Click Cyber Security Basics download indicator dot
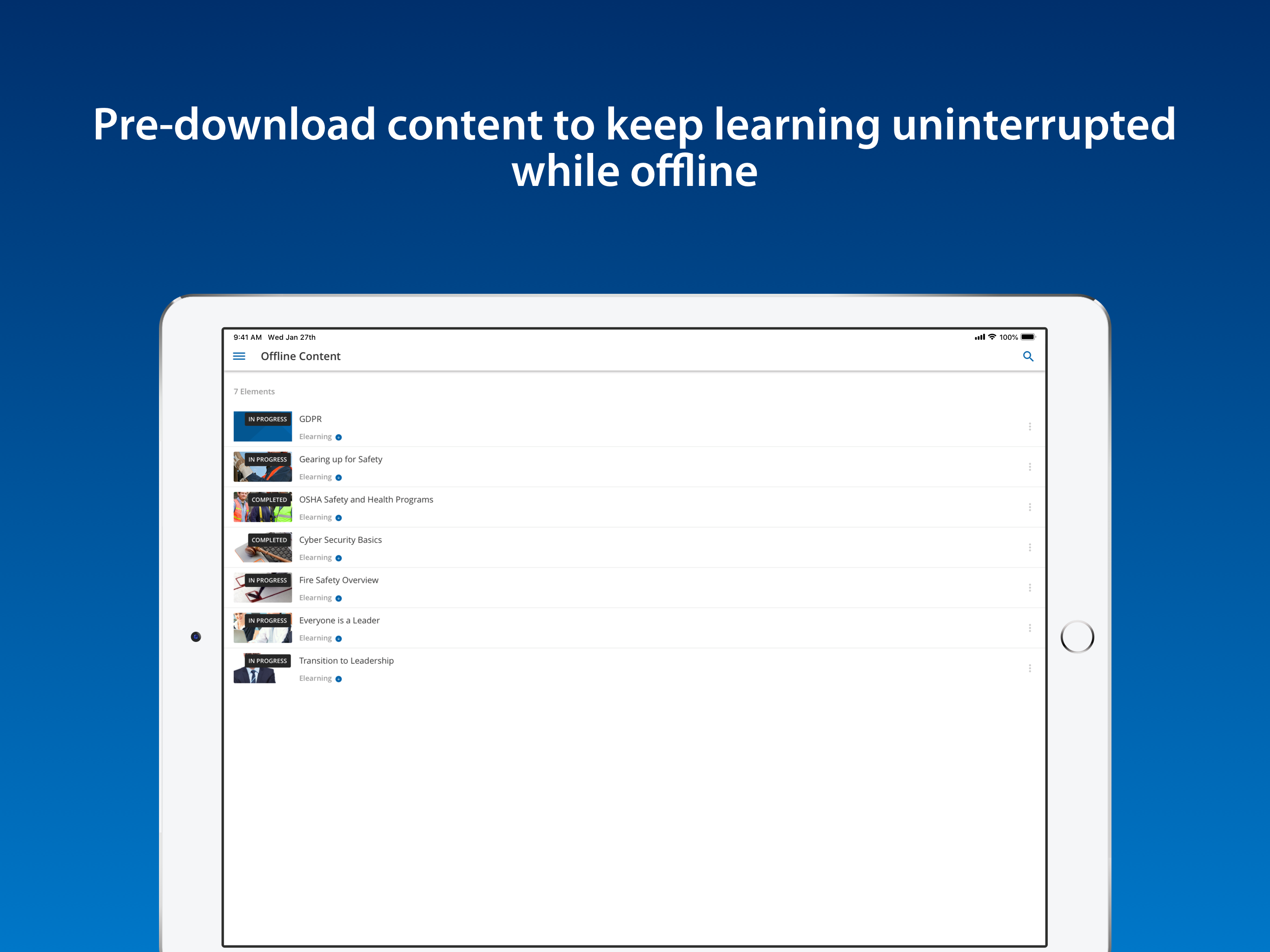The width and height of the screenshot is (1270, 952). click(x=339, y=558)
